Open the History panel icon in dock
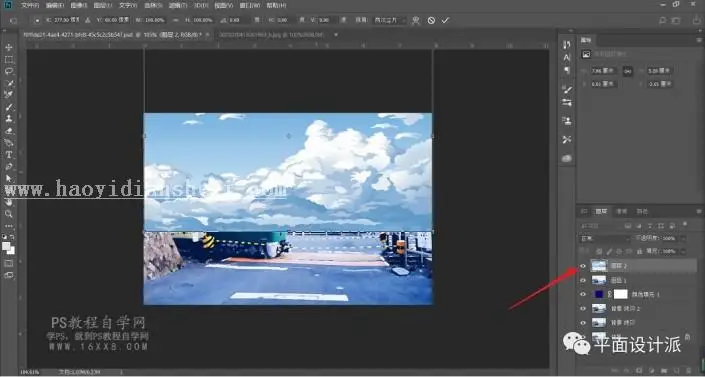The height and width of the screenshot is (377, 705). pyautogui.click(x=567, y=45)
